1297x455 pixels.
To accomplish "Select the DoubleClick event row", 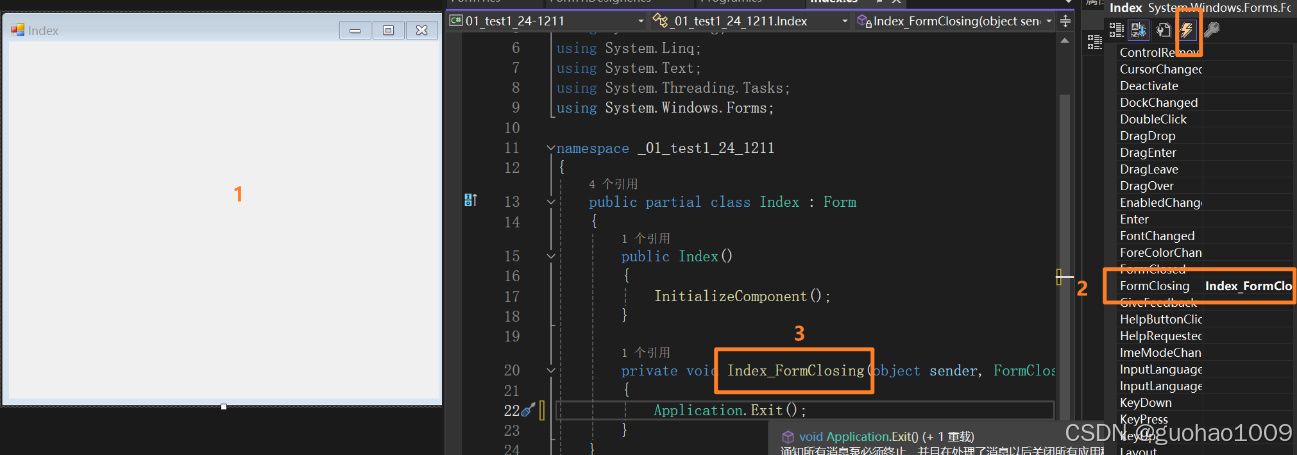I will [x=1205, y=119].
